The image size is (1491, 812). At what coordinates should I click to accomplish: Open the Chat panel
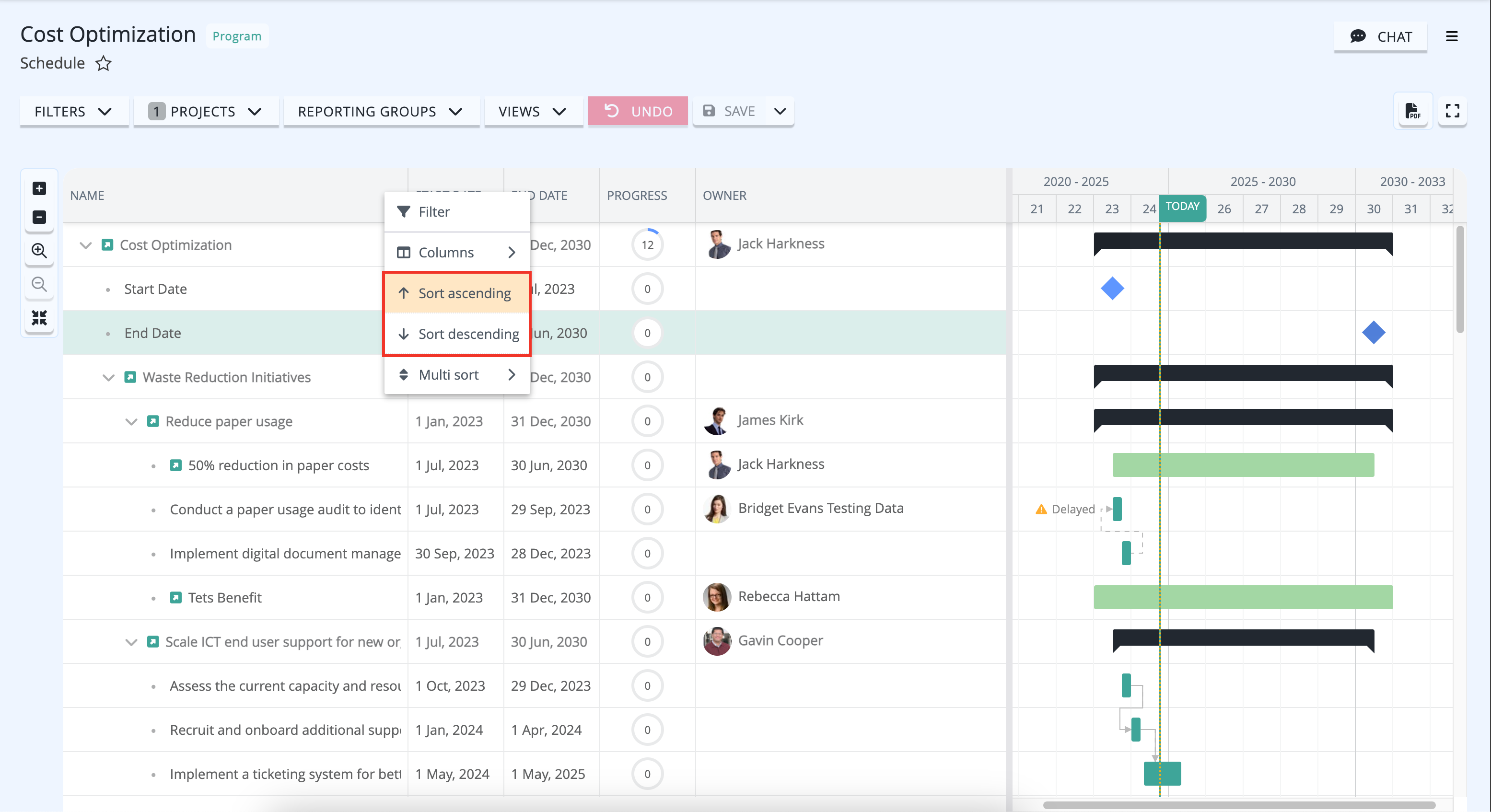click(x=1380, y=36)
